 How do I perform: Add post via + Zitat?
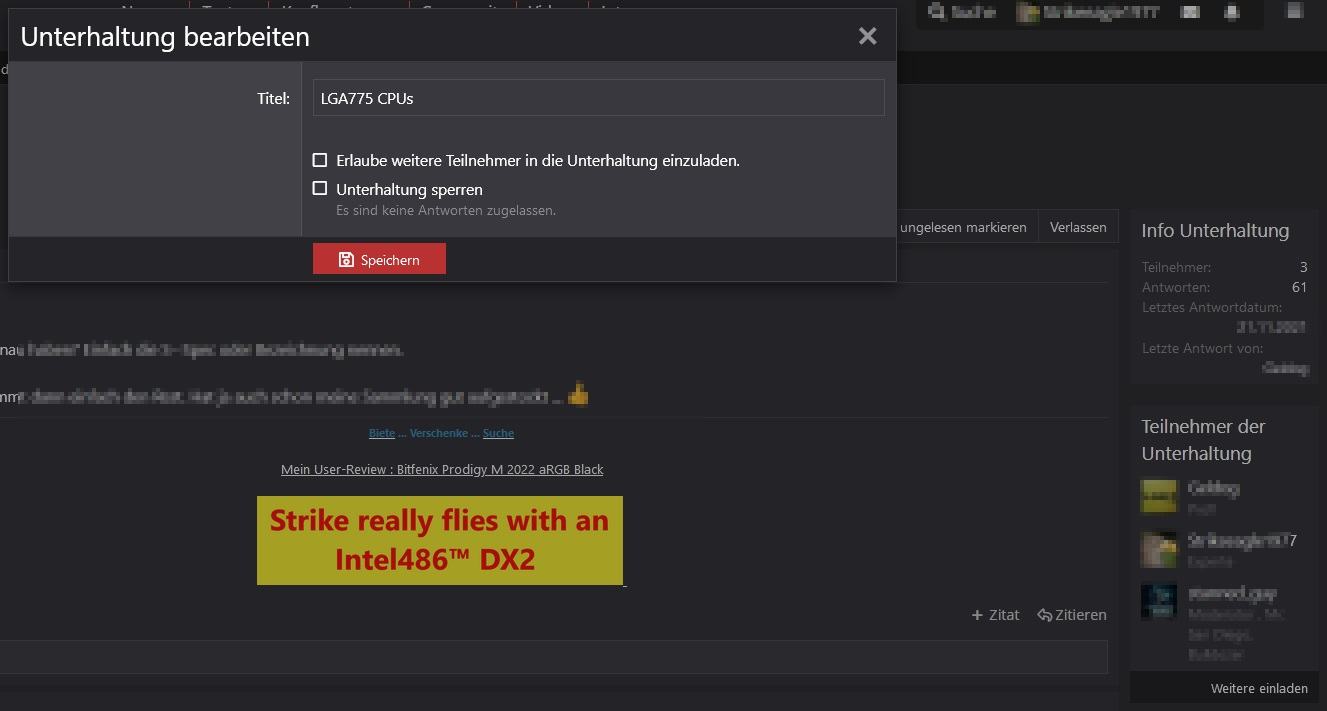pos(995,615)
